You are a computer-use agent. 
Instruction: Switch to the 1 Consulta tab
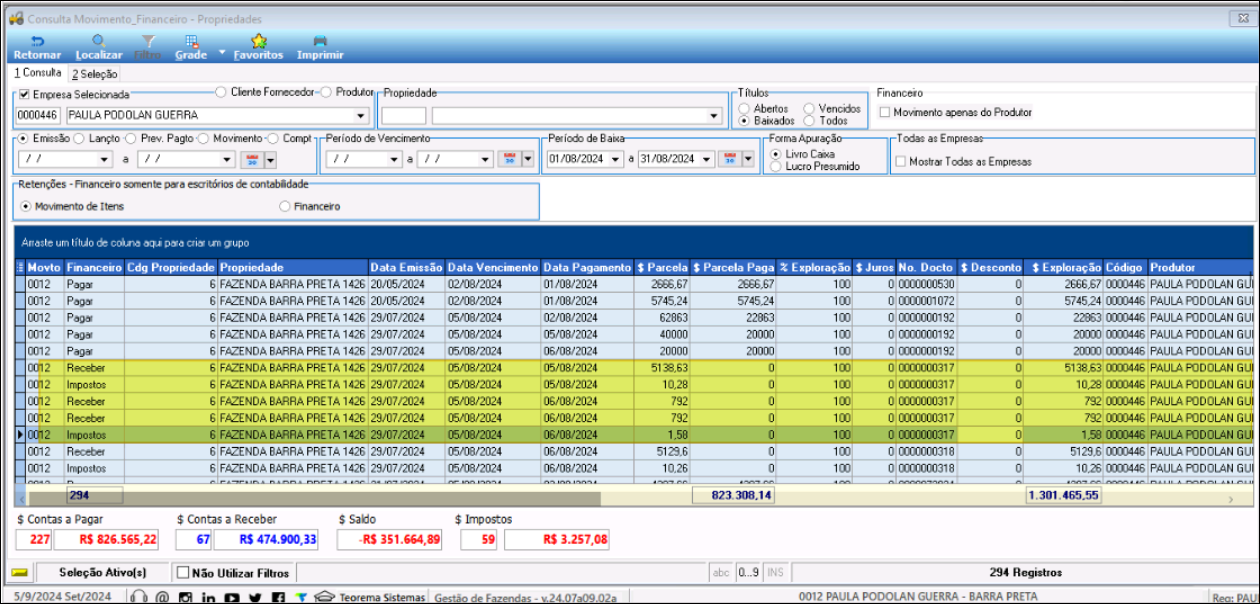tap(37, 73)
